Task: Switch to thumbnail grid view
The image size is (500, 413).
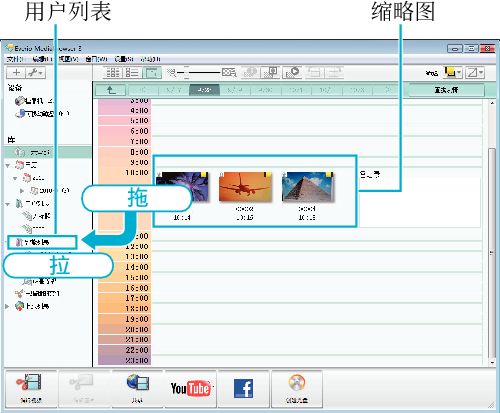Action: [113, 72]
